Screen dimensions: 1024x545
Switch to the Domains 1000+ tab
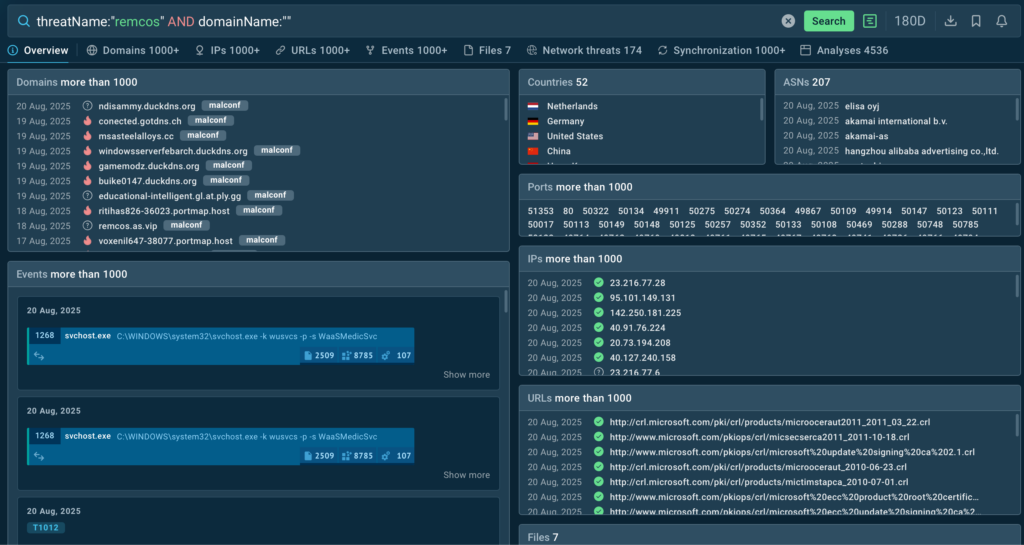tap(133, 50)
